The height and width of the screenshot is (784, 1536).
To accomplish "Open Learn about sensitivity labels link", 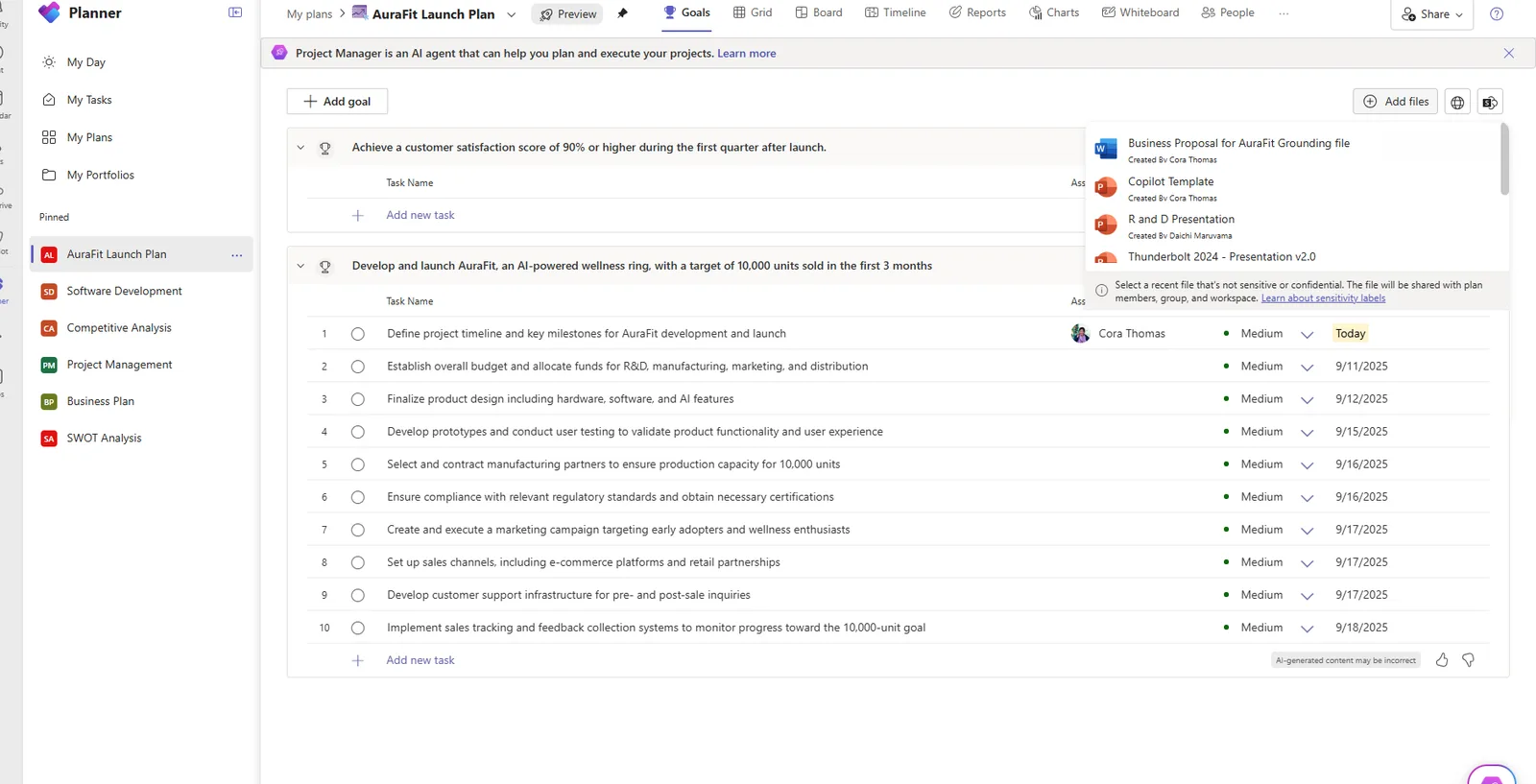I will pyautogui.click(x=1323, y=298).
